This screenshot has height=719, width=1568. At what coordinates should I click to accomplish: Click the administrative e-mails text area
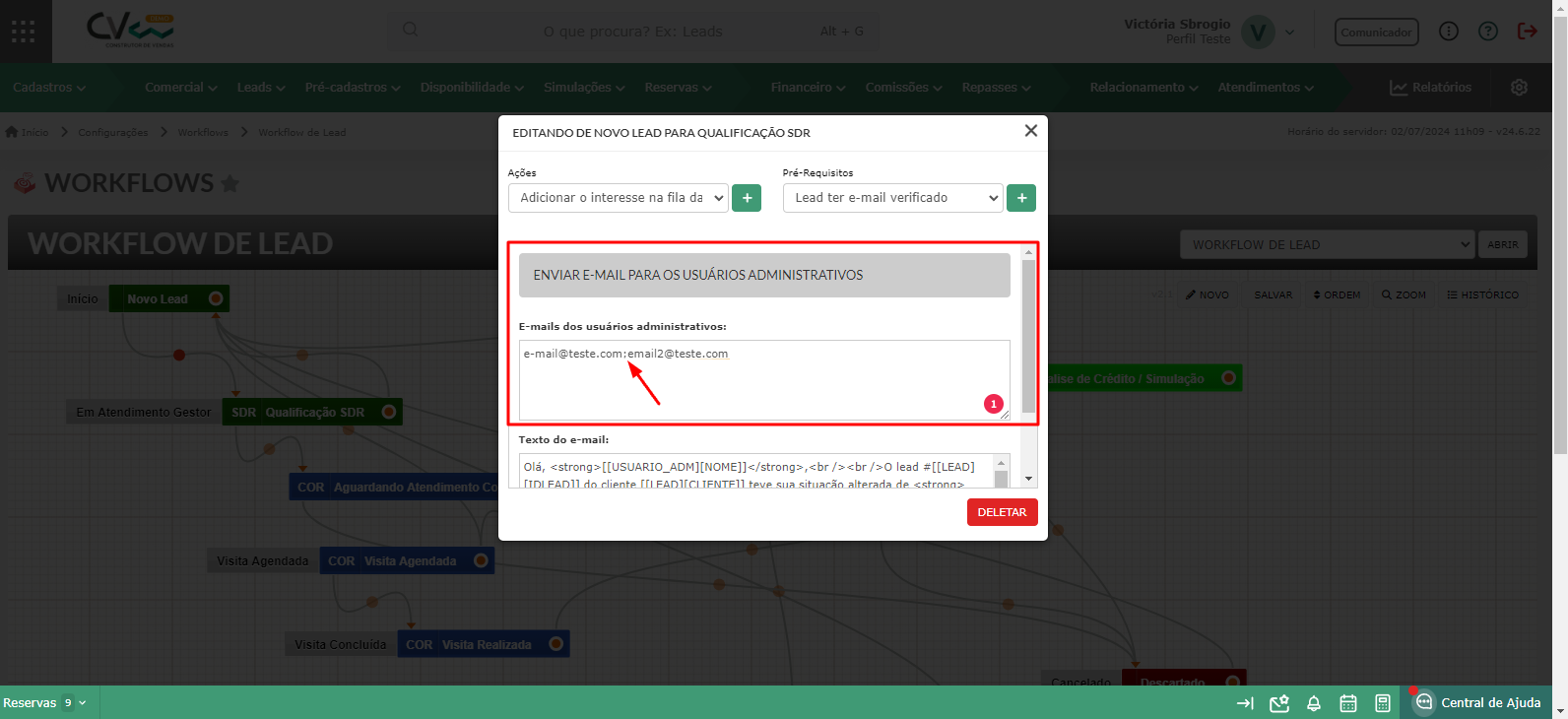[764, 379]
